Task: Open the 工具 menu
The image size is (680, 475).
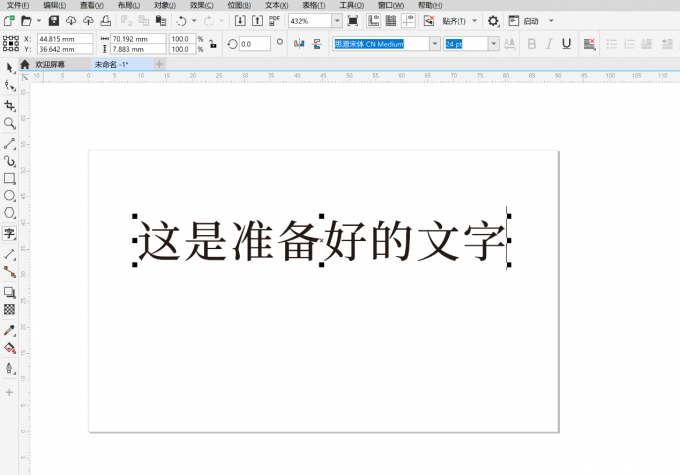Action: coord(352,5)
